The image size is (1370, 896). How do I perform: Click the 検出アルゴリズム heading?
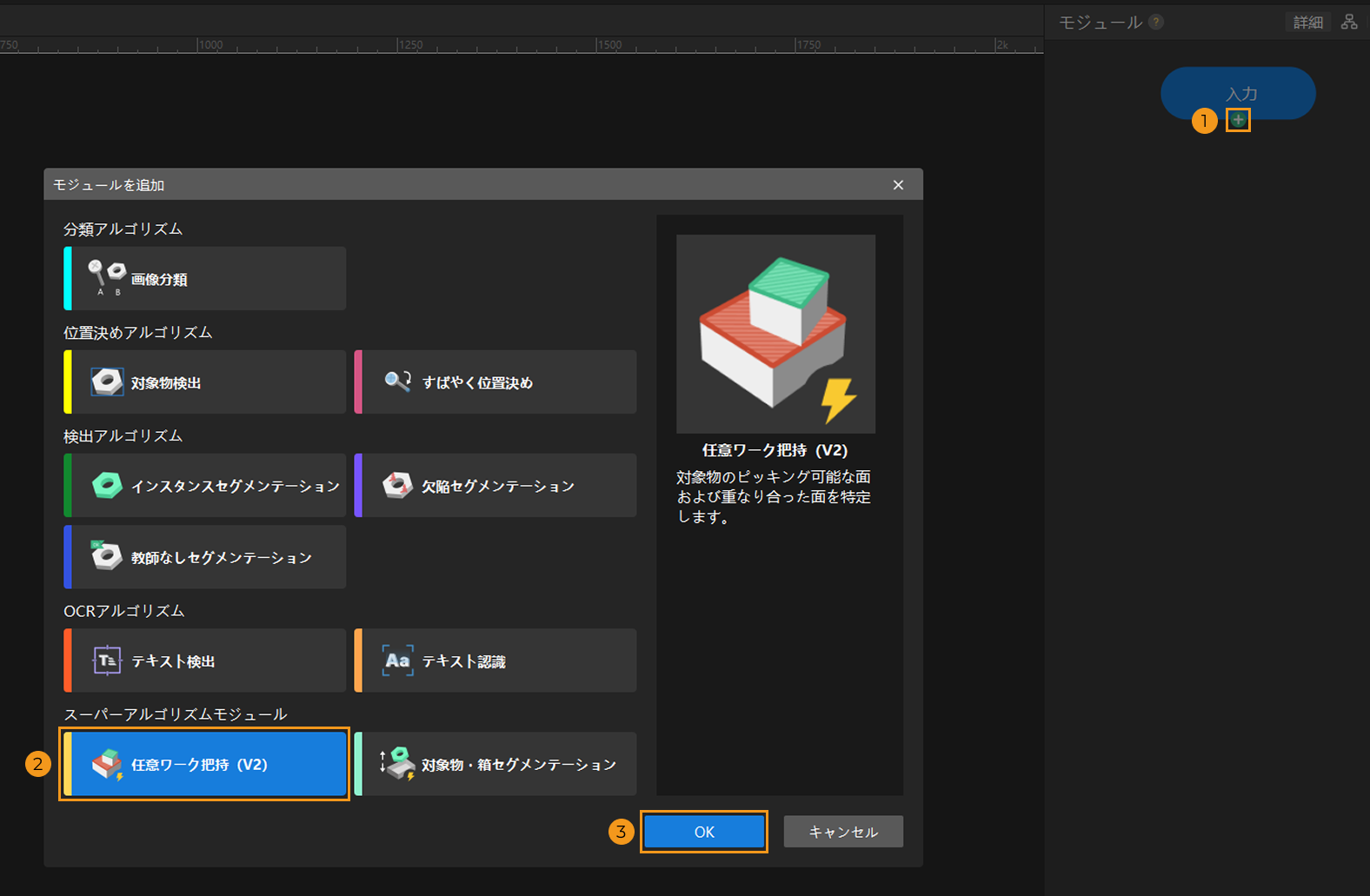pyautogui.click(x=123, y=435)
